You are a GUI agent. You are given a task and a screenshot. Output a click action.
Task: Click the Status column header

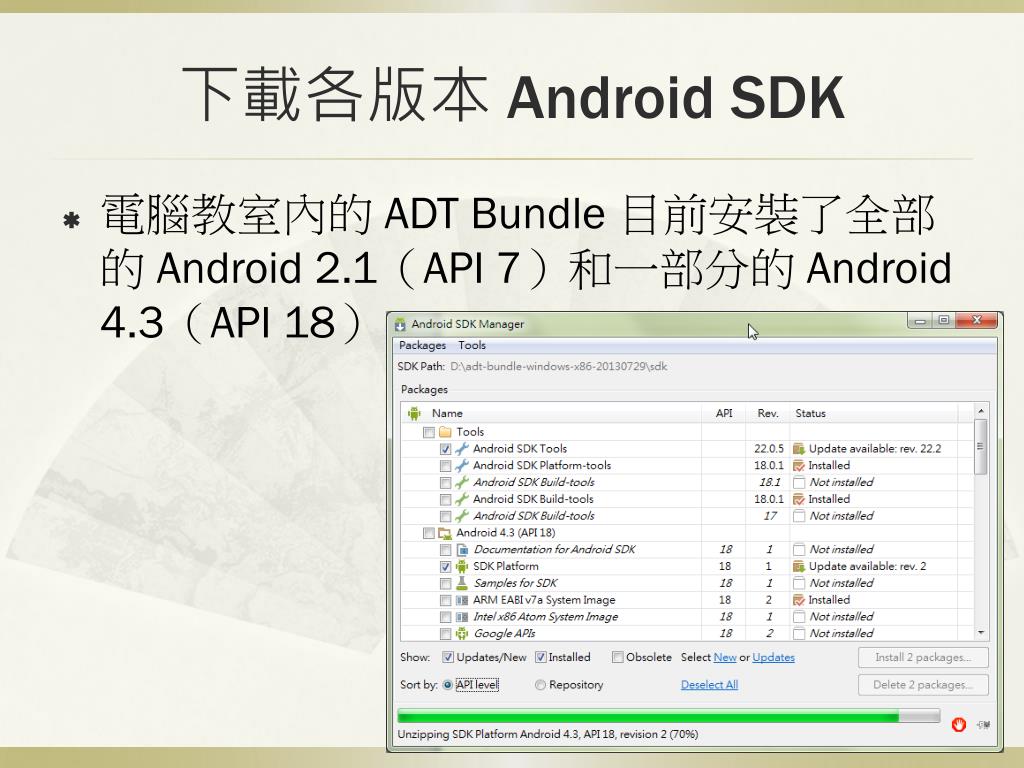[x=874, y=413]
